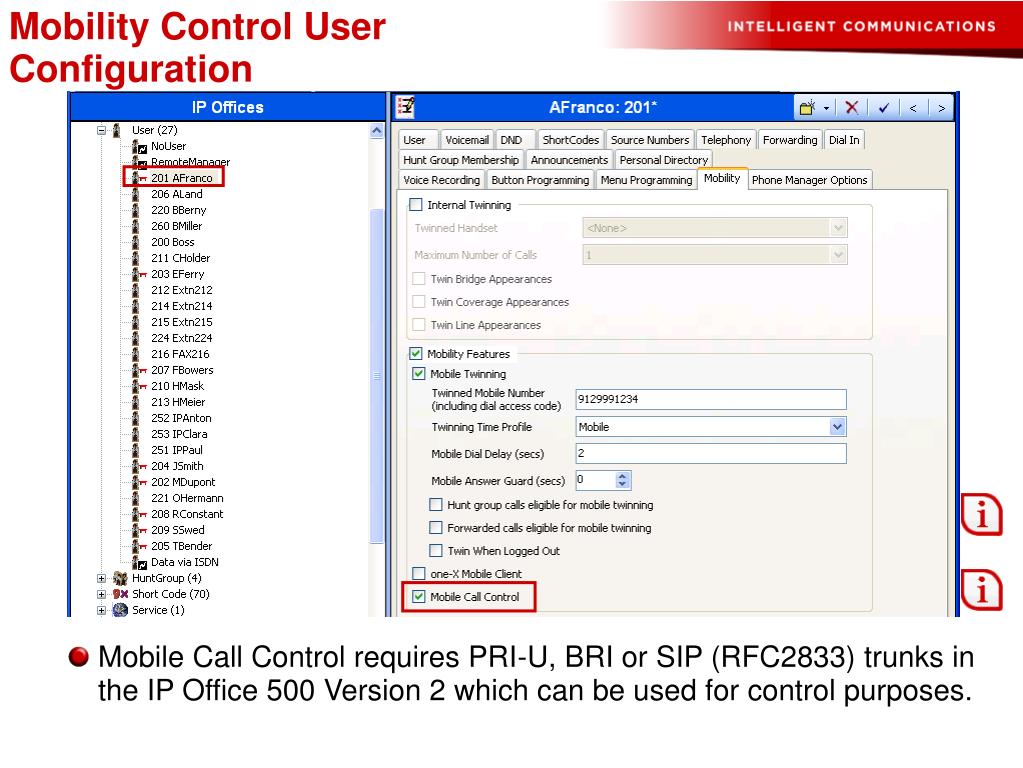1023x768 pixels.
Task: Switch to the Voicemail tab
Action: coord(466,140)
